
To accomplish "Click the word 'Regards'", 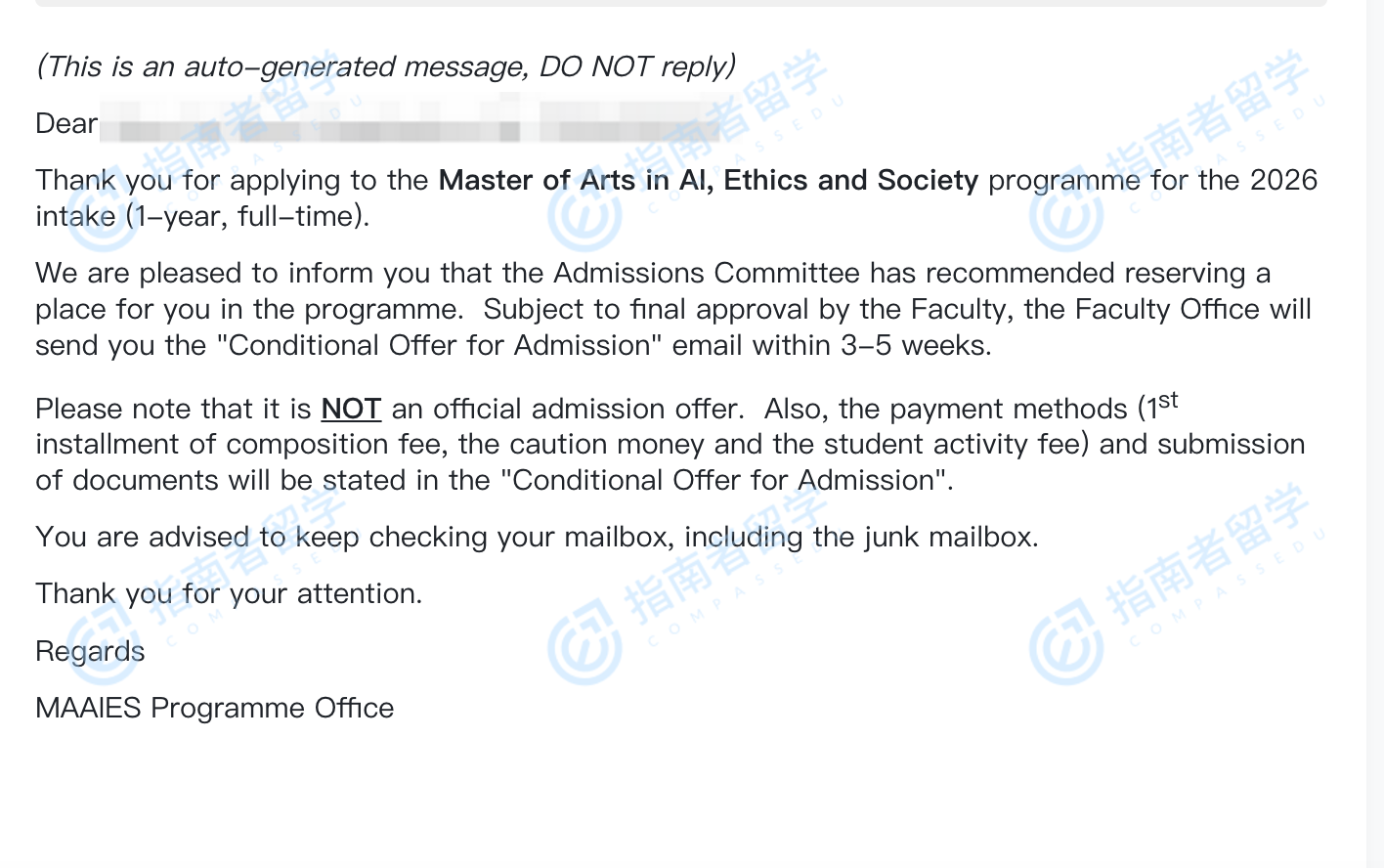I will [x=90, y=652].
